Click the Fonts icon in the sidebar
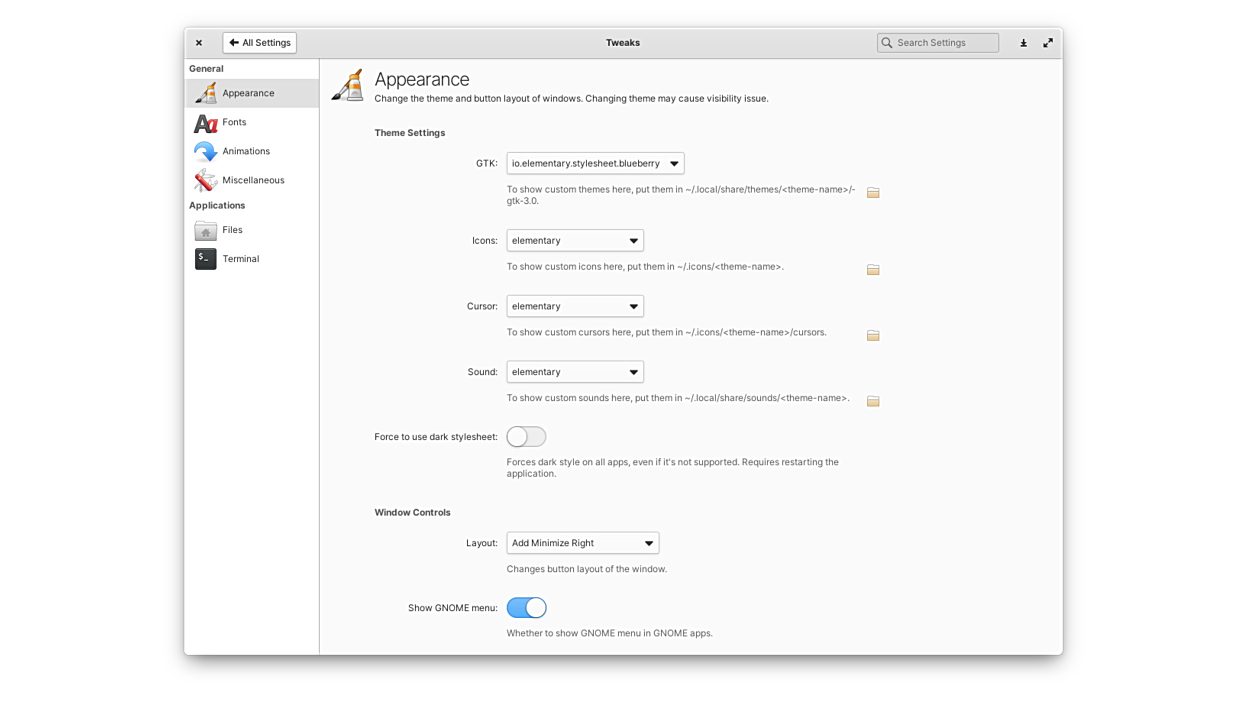This screenshot has width=1248, height=702. (x=206, y=123)
